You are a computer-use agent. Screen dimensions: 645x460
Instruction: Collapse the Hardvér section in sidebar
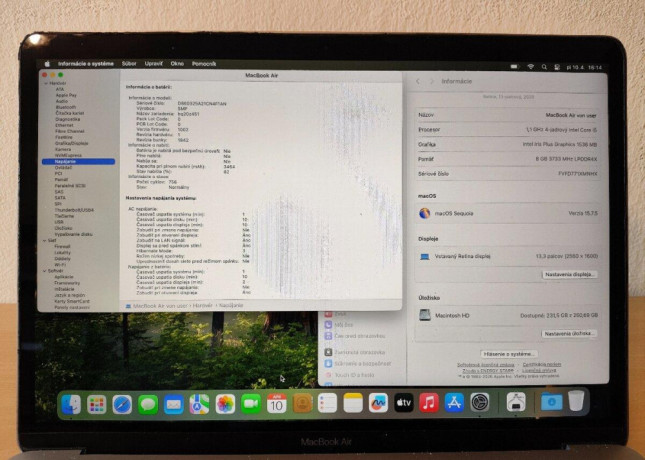point(46,83)
